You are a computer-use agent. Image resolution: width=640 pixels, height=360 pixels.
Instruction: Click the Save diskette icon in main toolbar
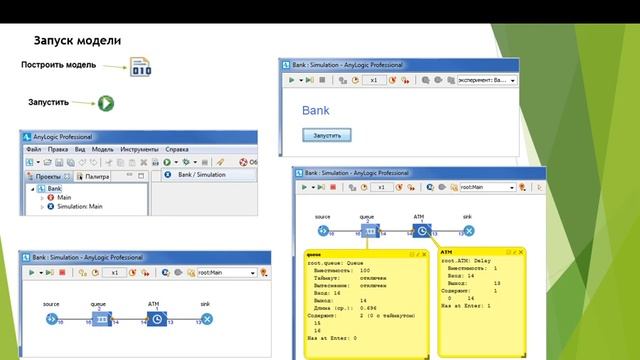[59, 162]
